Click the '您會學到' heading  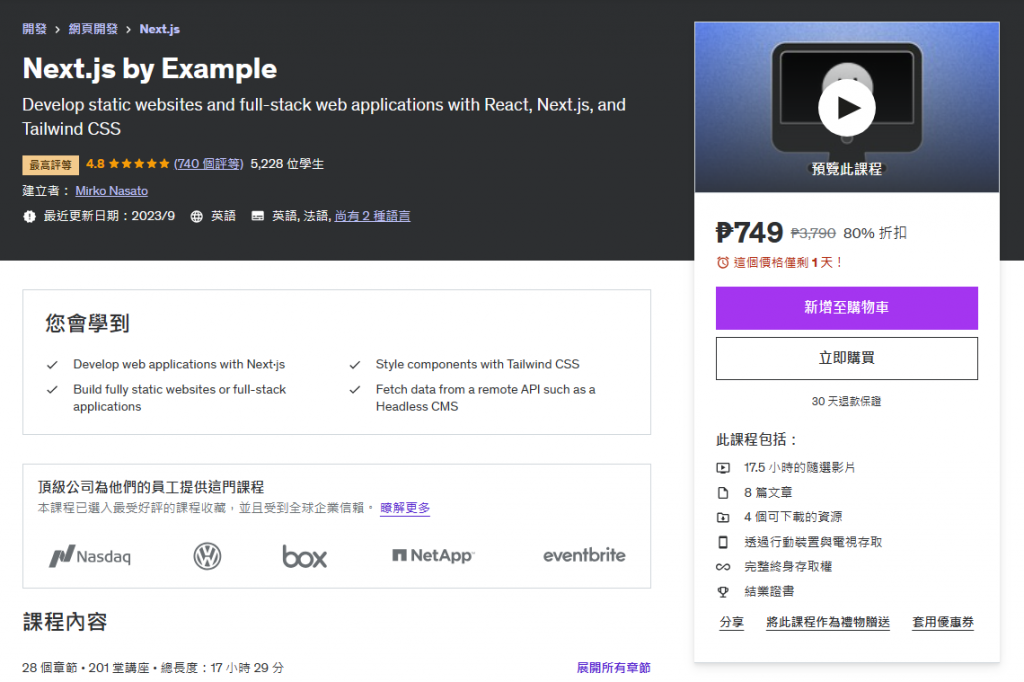(88, 323)
